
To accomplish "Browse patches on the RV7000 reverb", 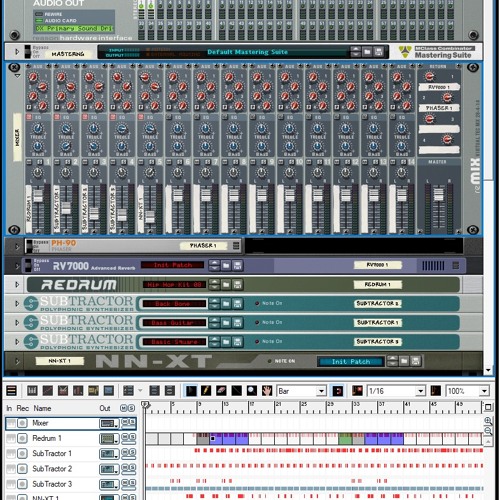I will coord(226,266).
